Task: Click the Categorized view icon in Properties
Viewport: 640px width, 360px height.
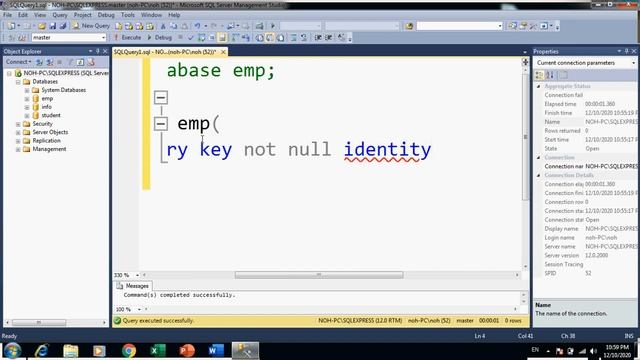Action: click(x=540, y=75)
